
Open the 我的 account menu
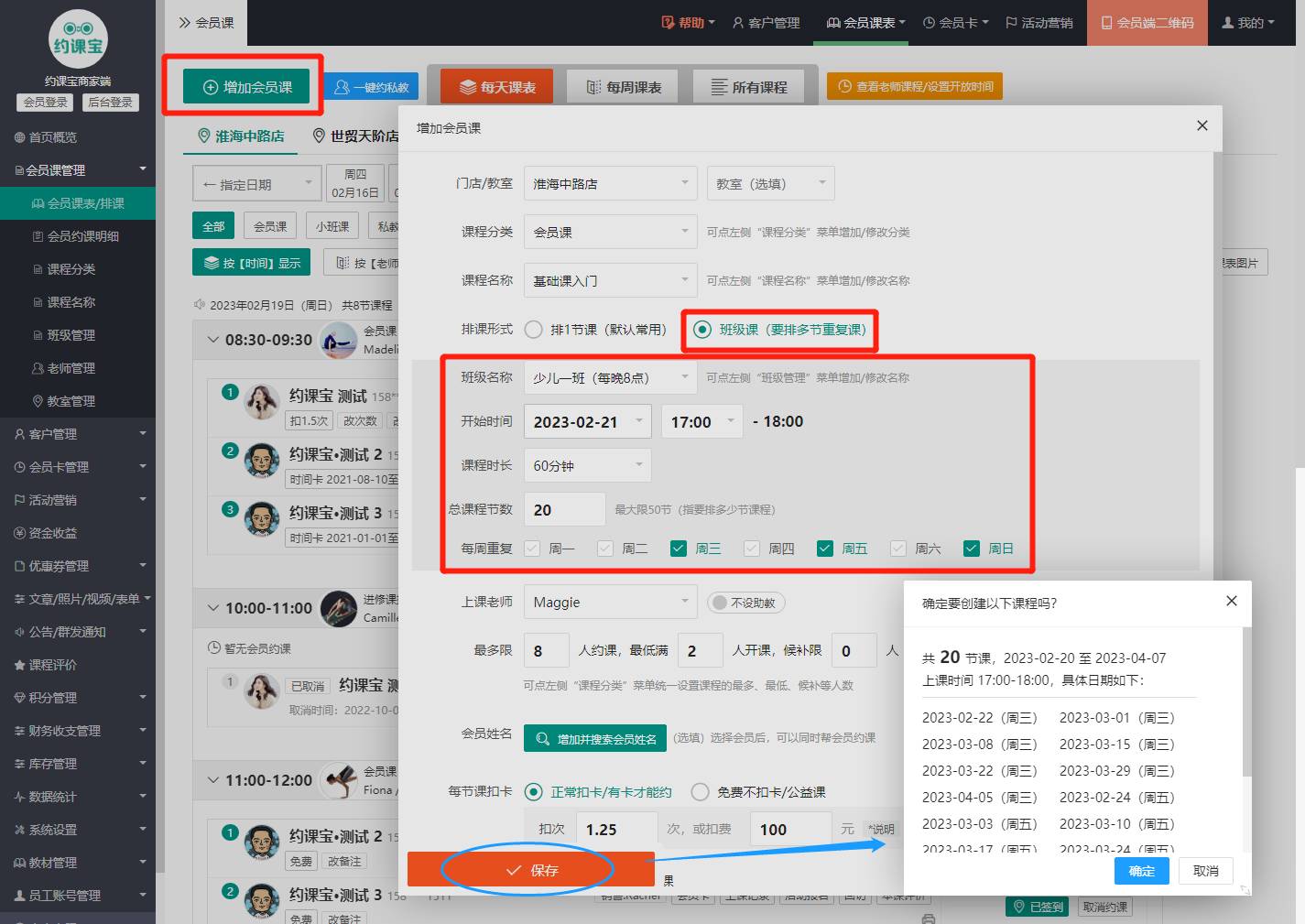(x=1248, y=23)
